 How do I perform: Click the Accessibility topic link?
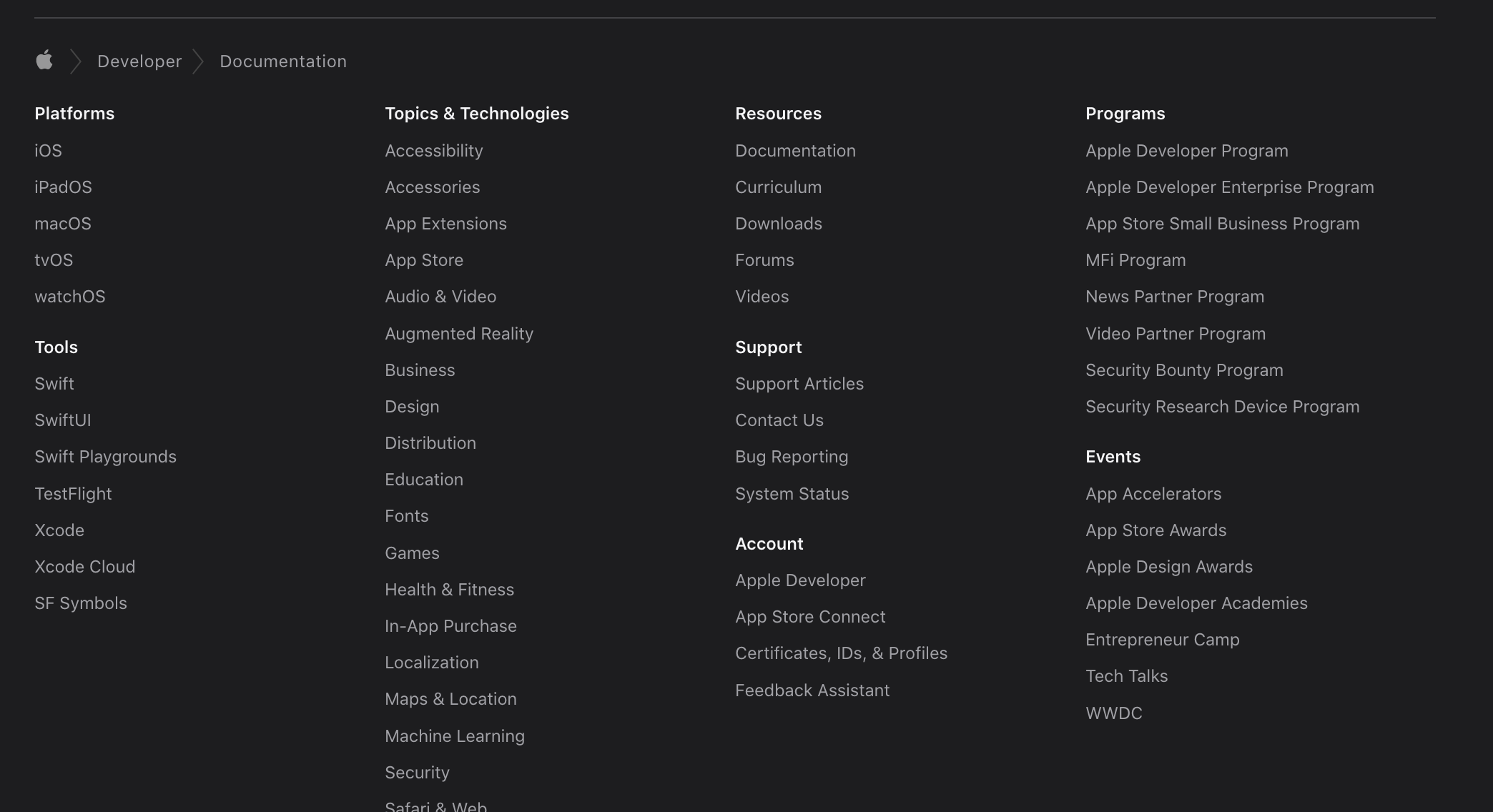pyautogui.click(x=434, y=151)
